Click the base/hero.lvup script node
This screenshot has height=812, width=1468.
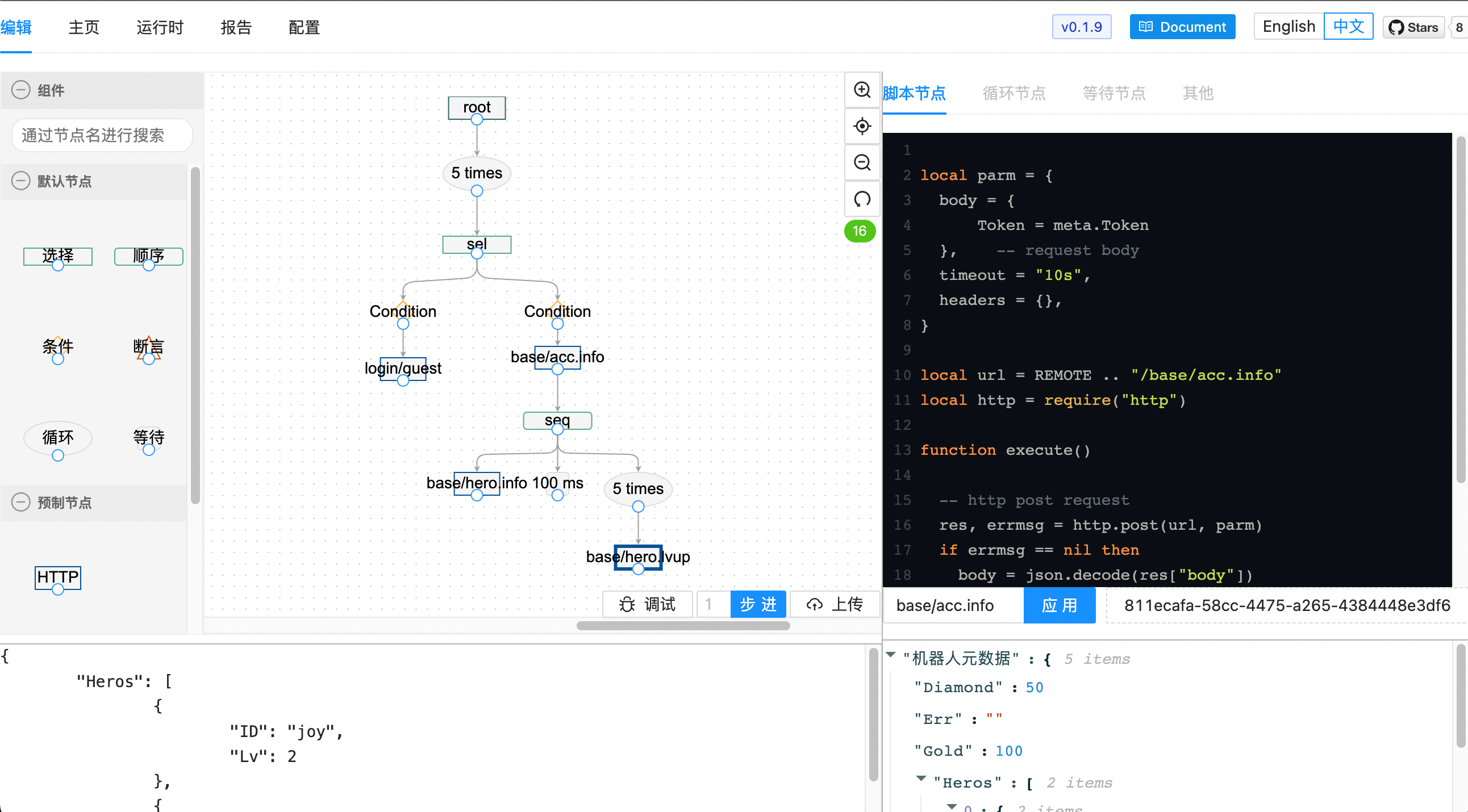[637, 557]
